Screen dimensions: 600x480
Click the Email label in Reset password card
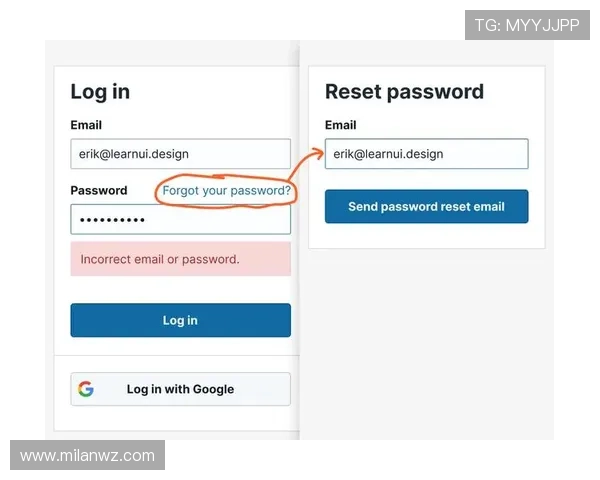click(x=341, y=125)
